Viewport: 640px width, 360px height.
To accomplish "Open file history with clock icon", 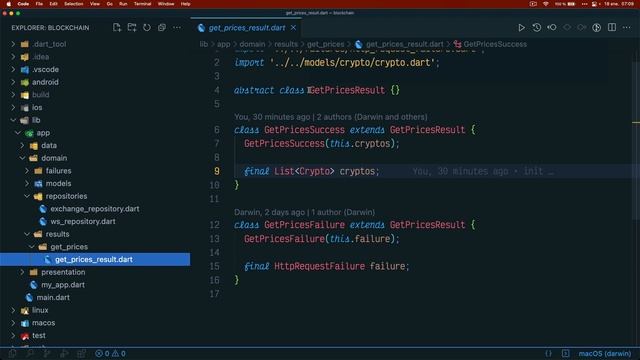I will click(x=536, y=27).
